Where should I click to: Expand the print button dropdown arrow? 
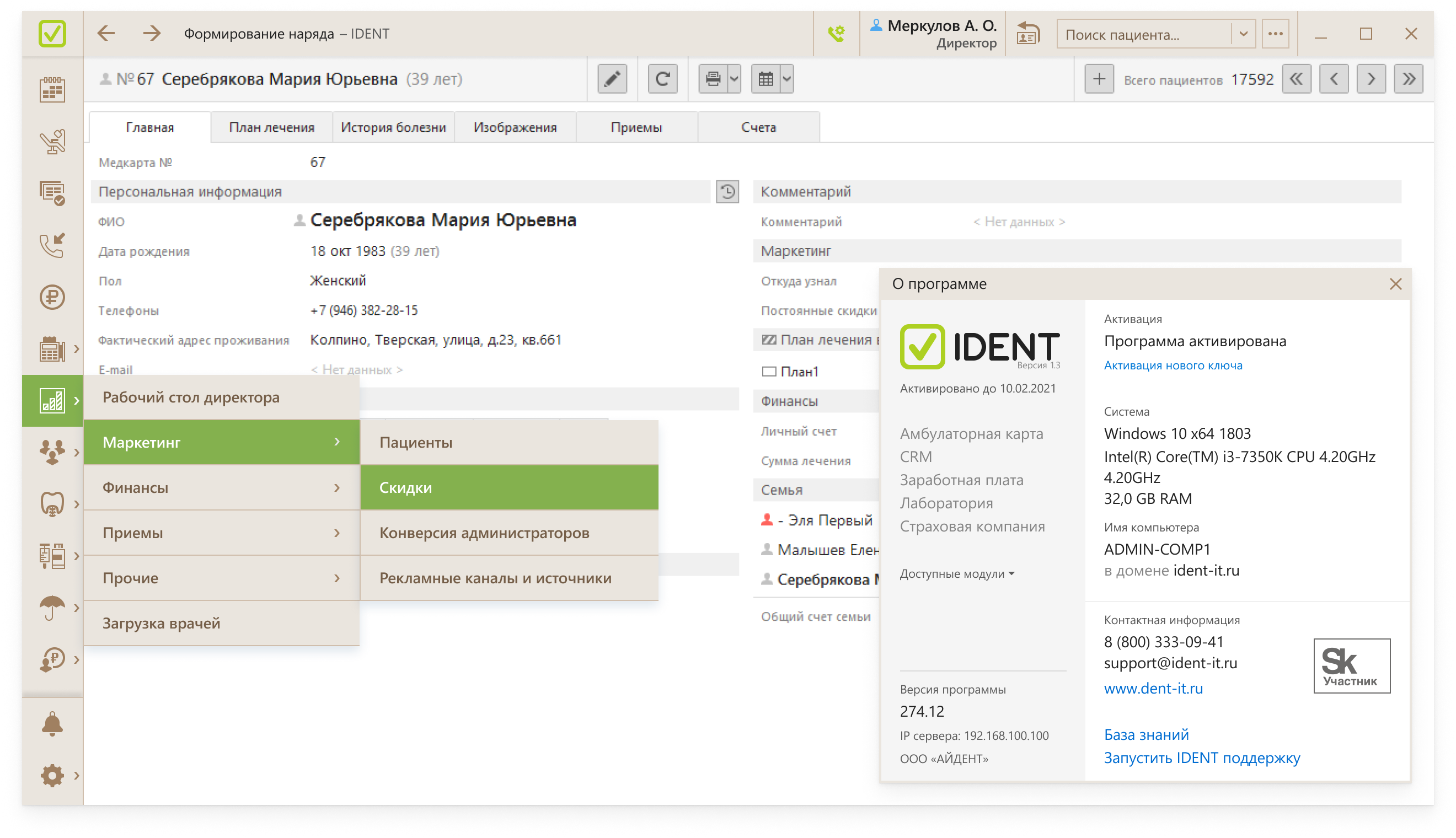coord(734,79)
